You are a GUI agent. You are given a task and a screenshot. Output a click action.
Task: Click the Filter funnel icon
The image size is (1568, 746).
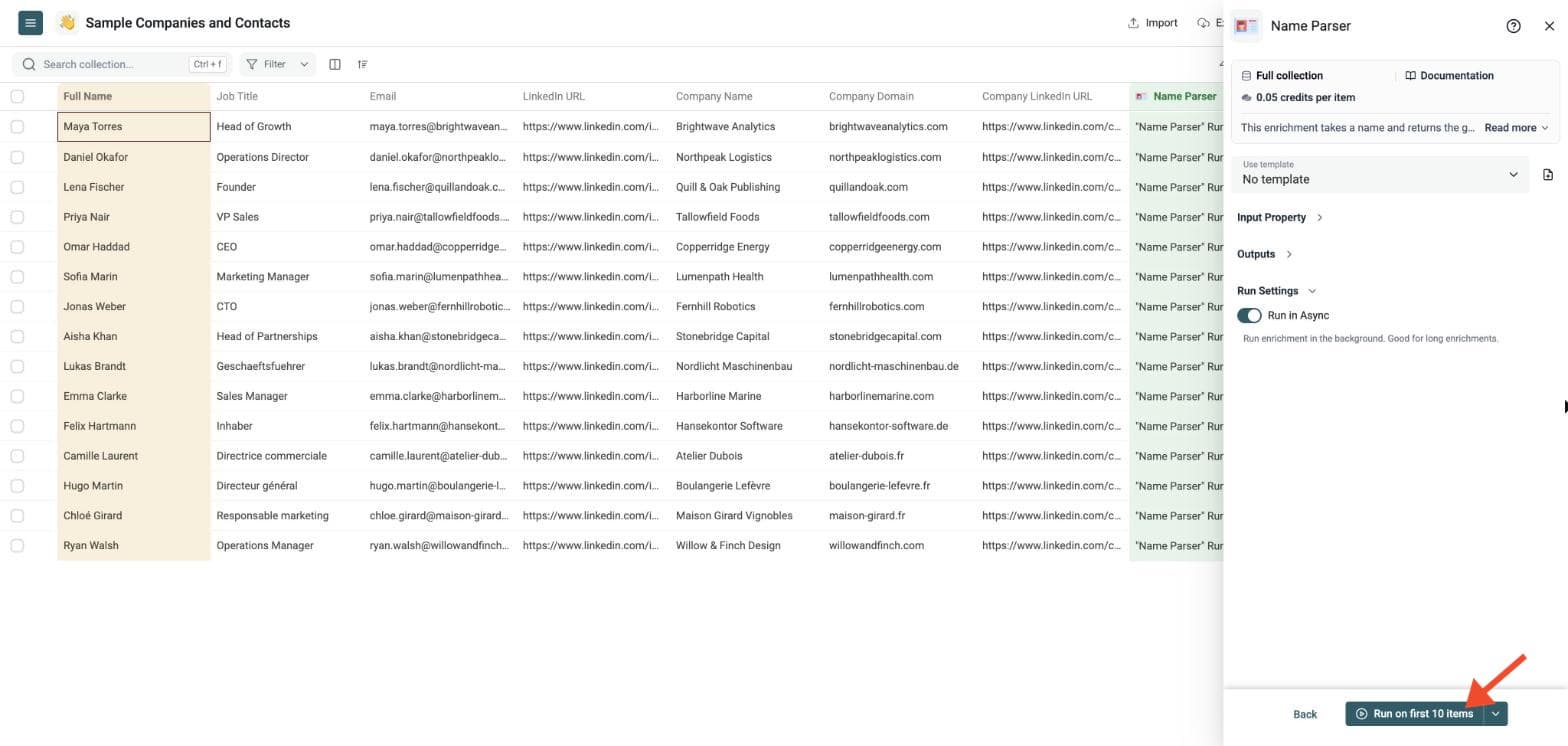(x=252, y=64)
